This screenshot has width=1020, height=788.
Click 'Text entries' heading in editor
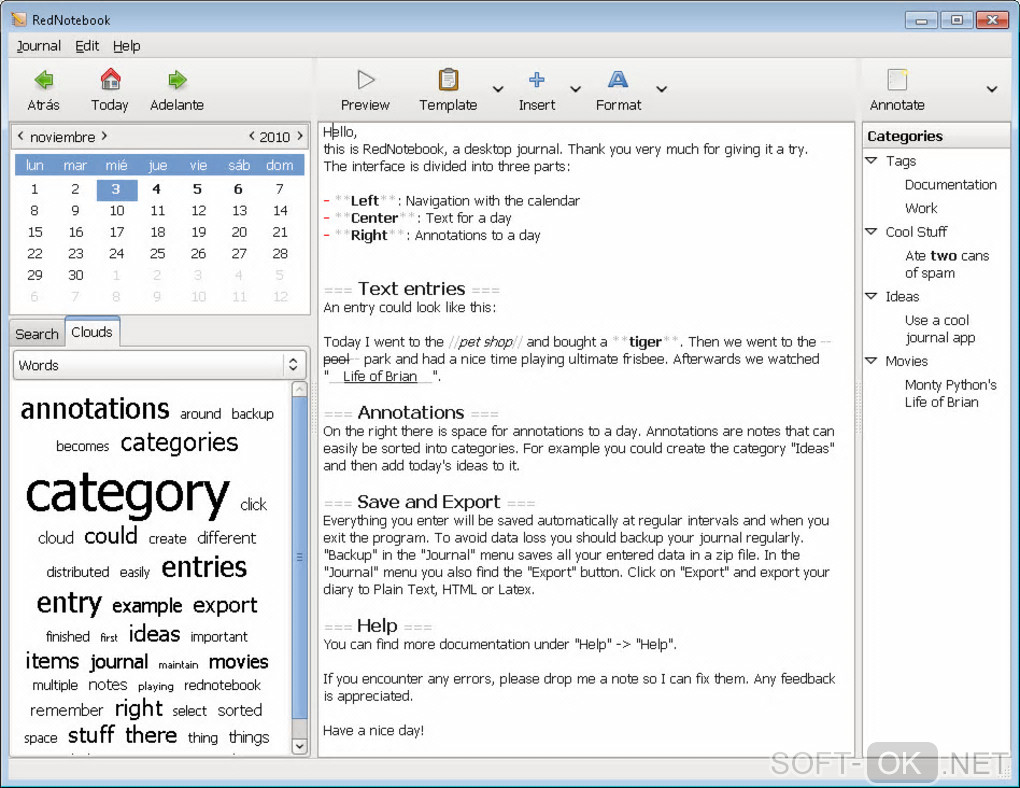click(412, 288)
